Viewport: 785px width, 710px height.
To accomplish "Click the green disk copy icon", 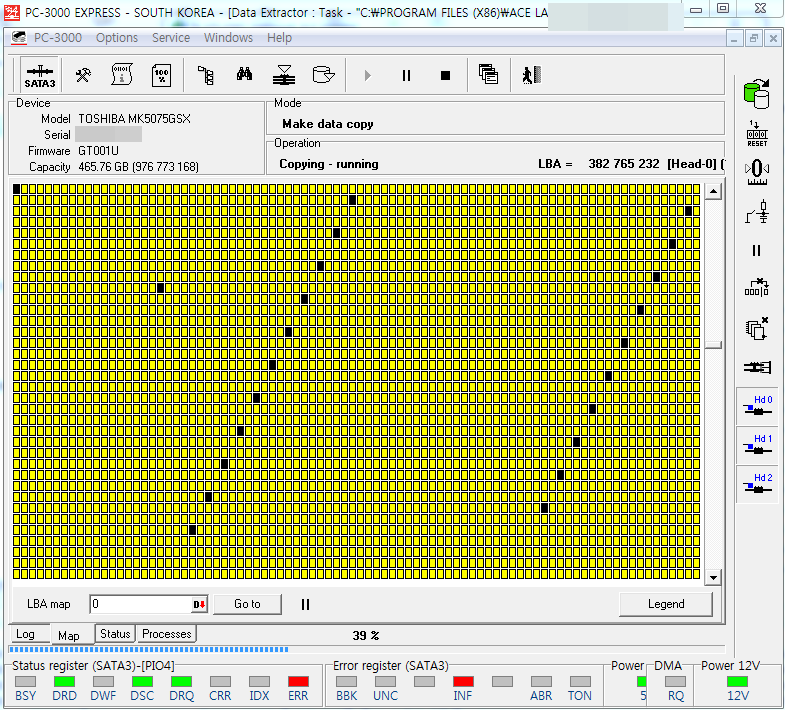I will tap(756, 94).
